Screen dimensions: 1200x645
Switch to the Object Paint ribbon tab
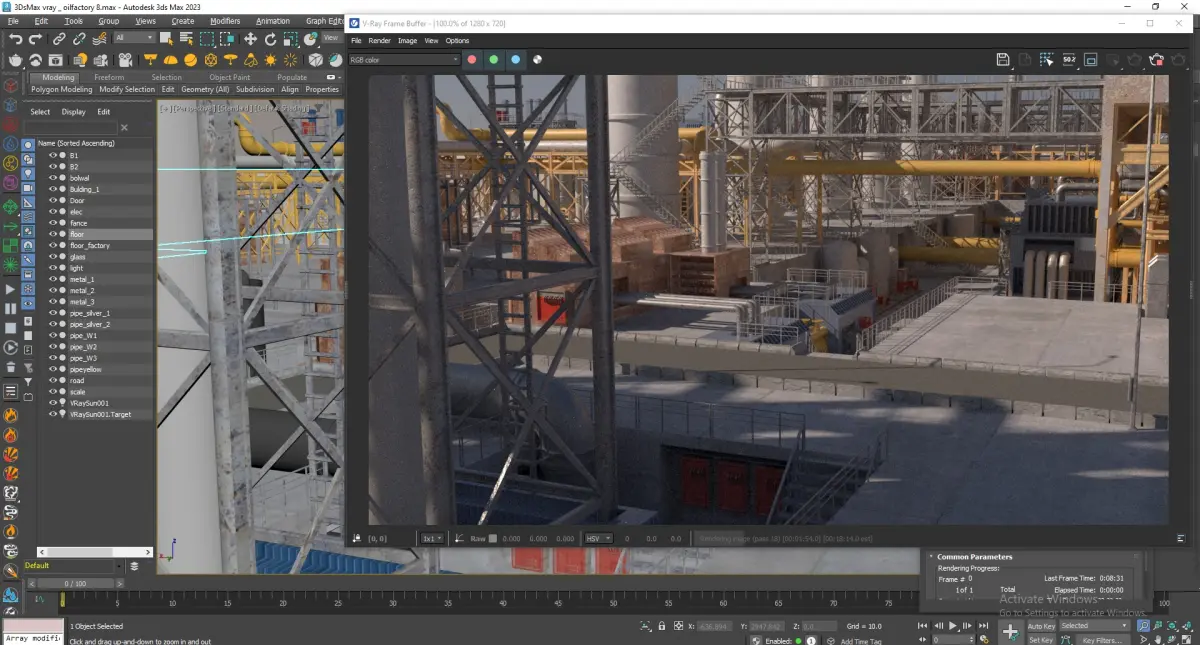(230, 77)
